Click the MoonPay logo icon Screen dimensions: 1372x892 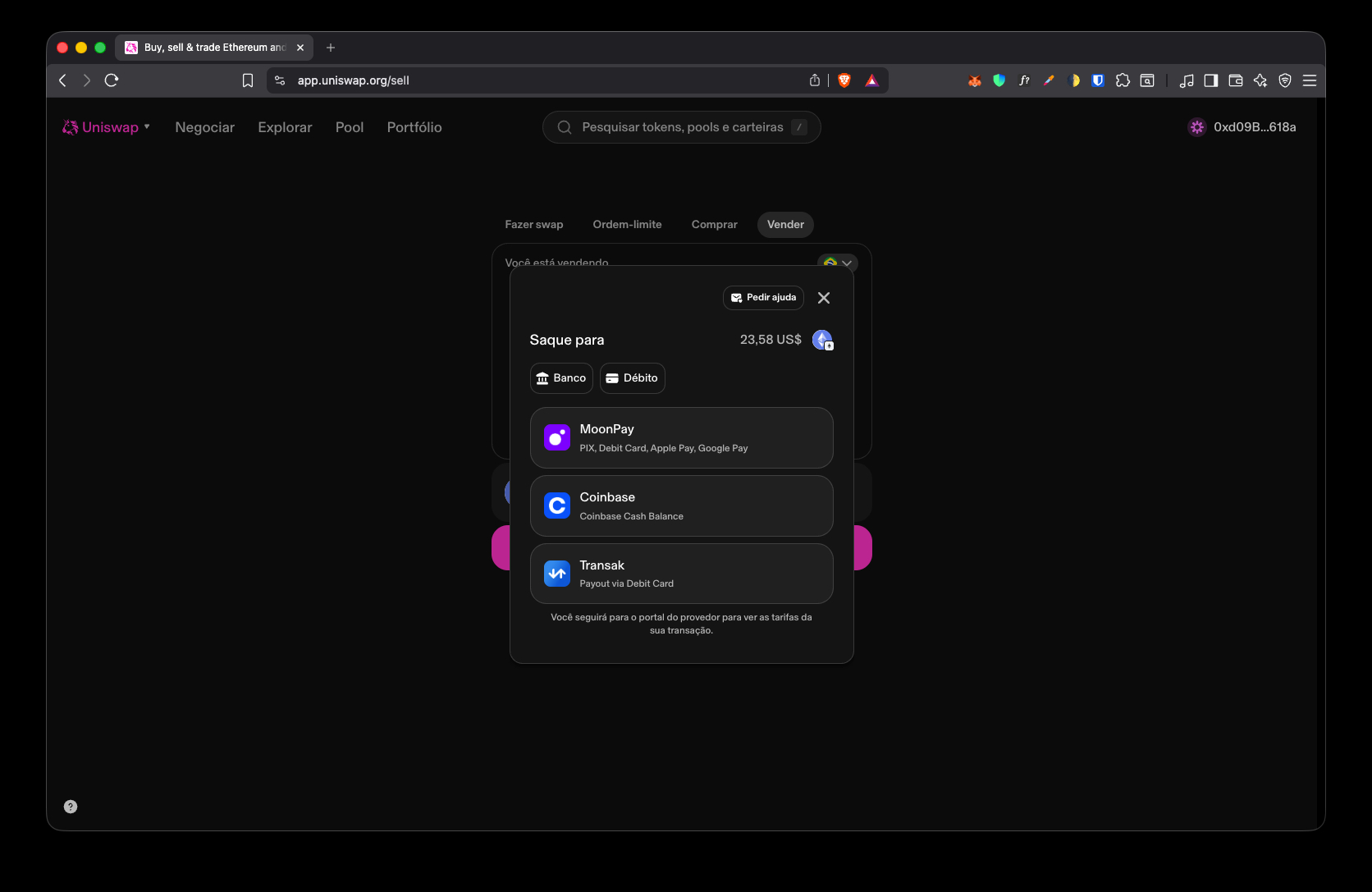tap(557, 437)
